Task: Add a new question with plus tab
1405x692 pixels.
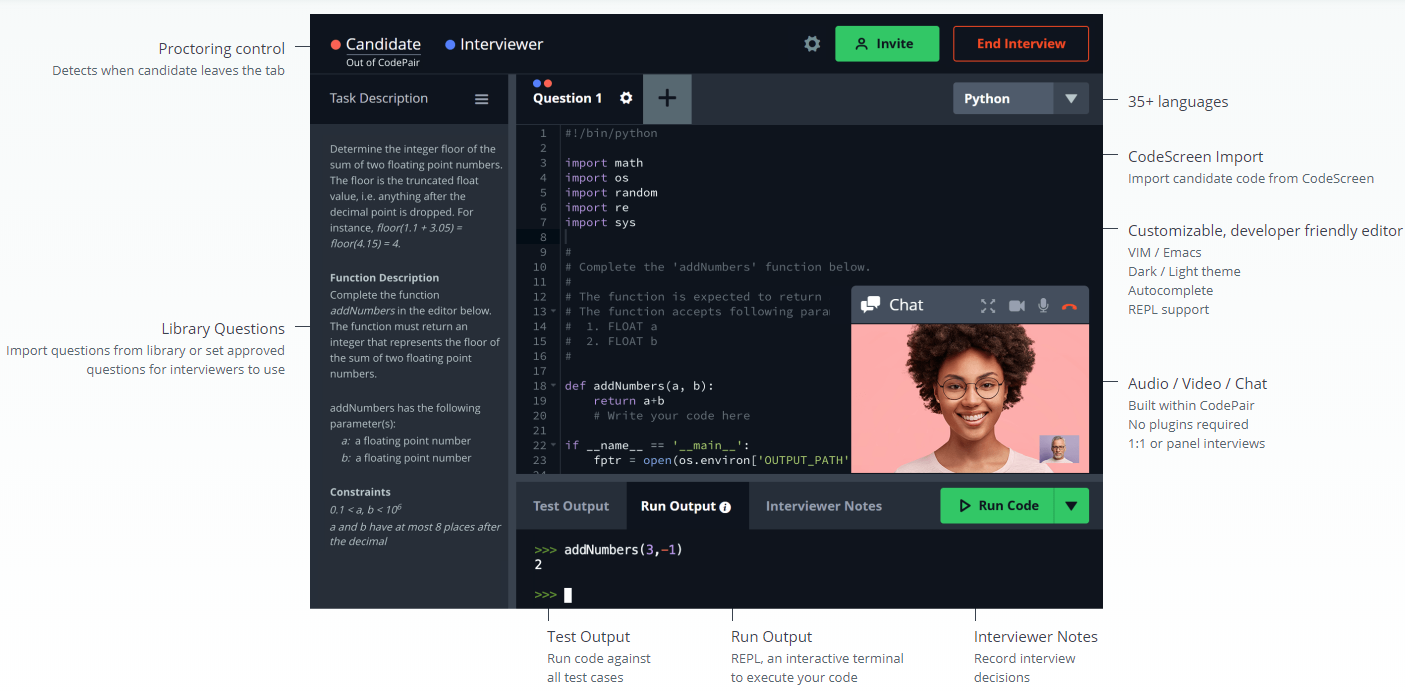Action: click(667, 98)
